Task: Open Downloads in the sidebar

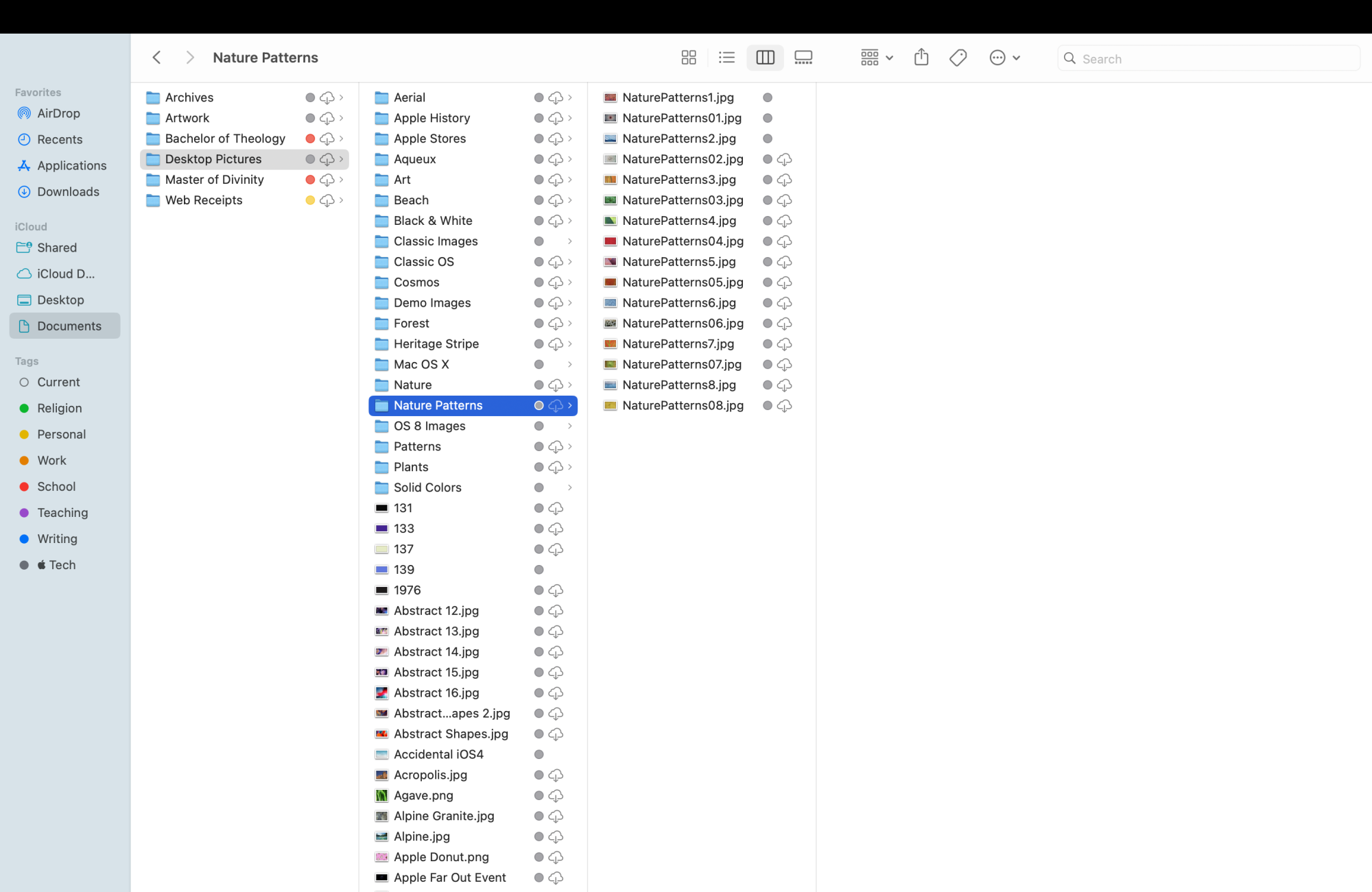Action: coord(68,191)
